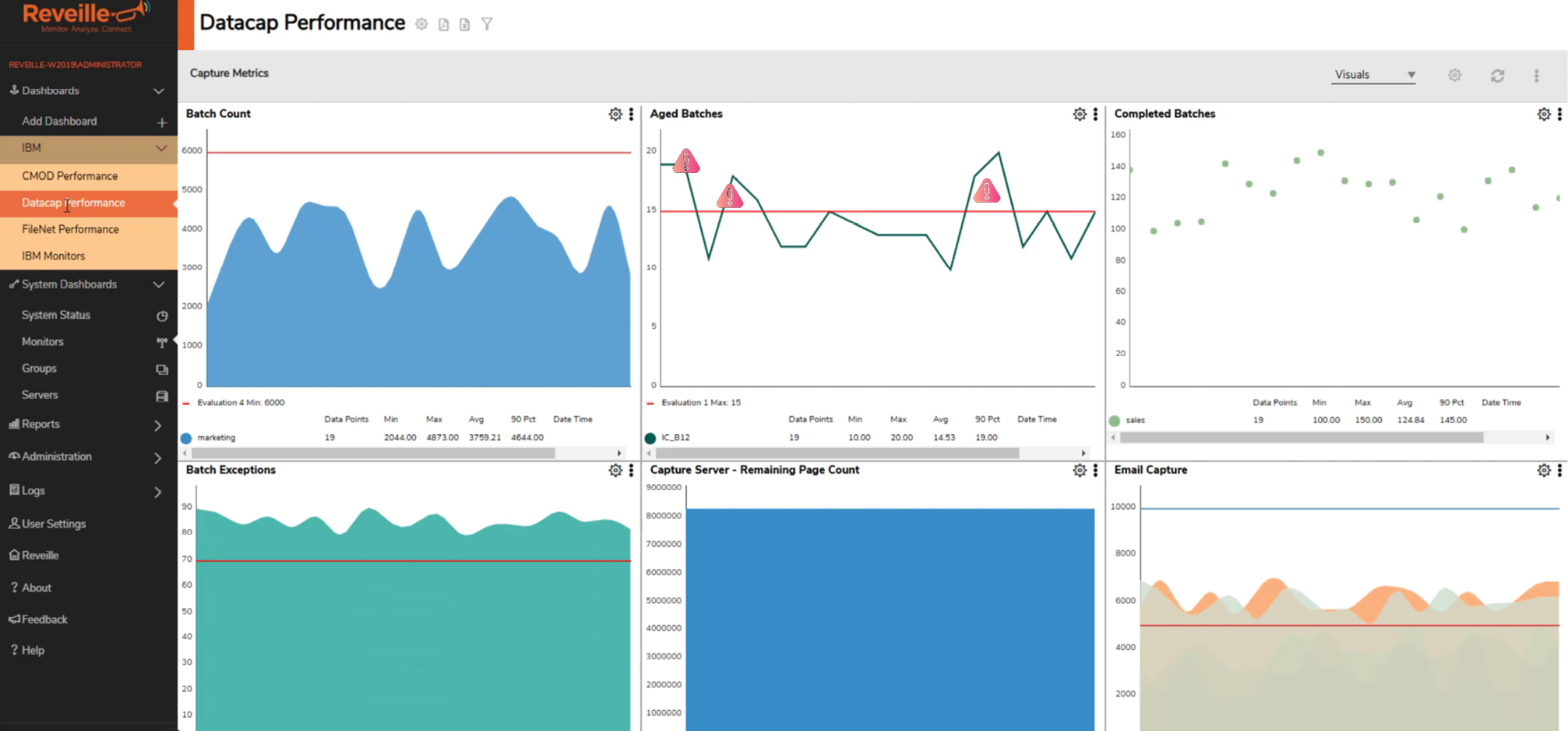Open dashboard settings gear beside Datacap Performance title

click(x=421, y=24)
